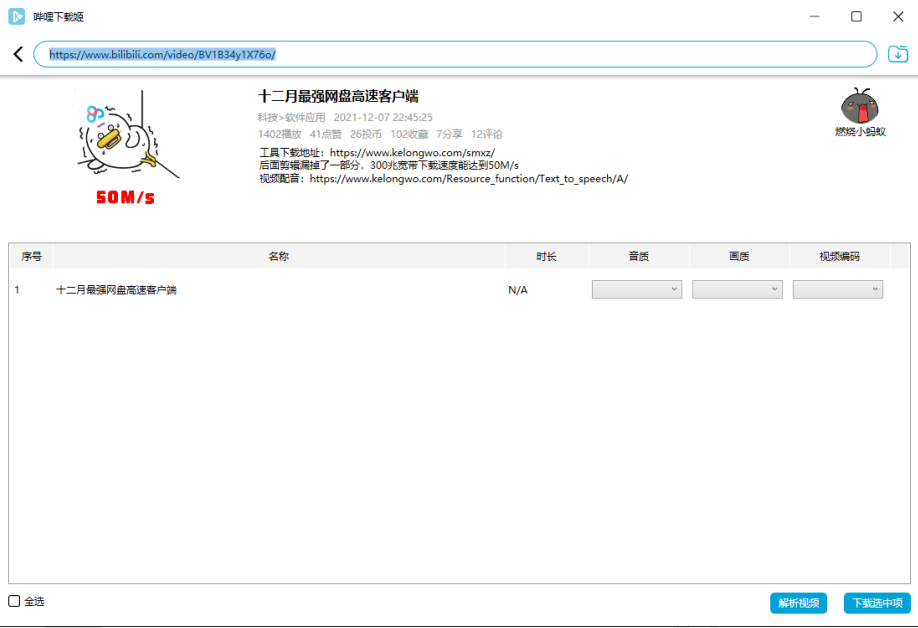Click the 26投币 coin count
918x628 pixels.
tap(366, 135)
